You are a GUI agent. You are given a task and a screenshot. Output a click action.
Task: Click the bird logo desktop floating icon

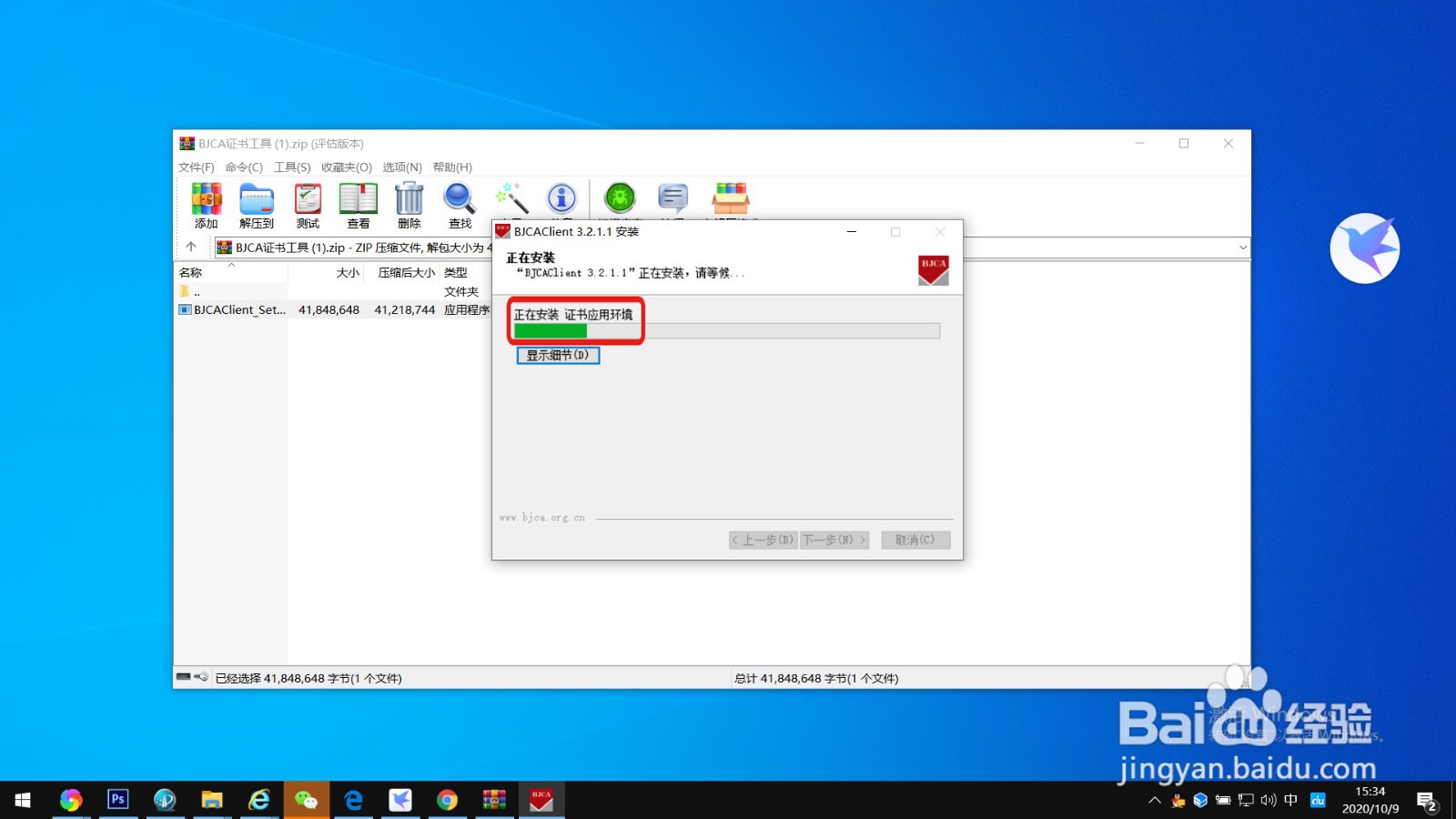coord(1365,248)
